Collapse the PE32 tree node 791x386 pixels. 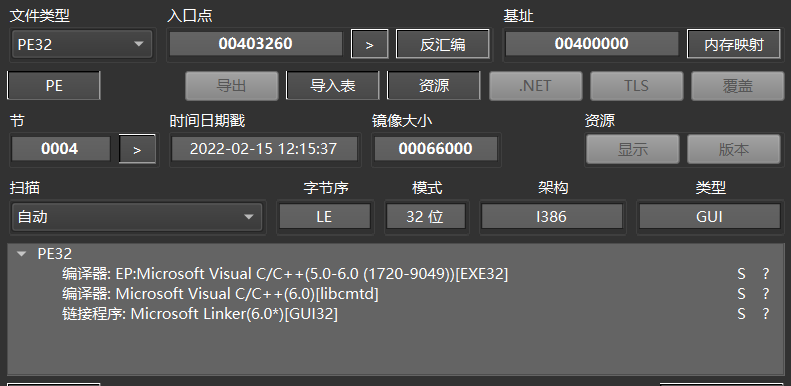[x=22, y=254]
